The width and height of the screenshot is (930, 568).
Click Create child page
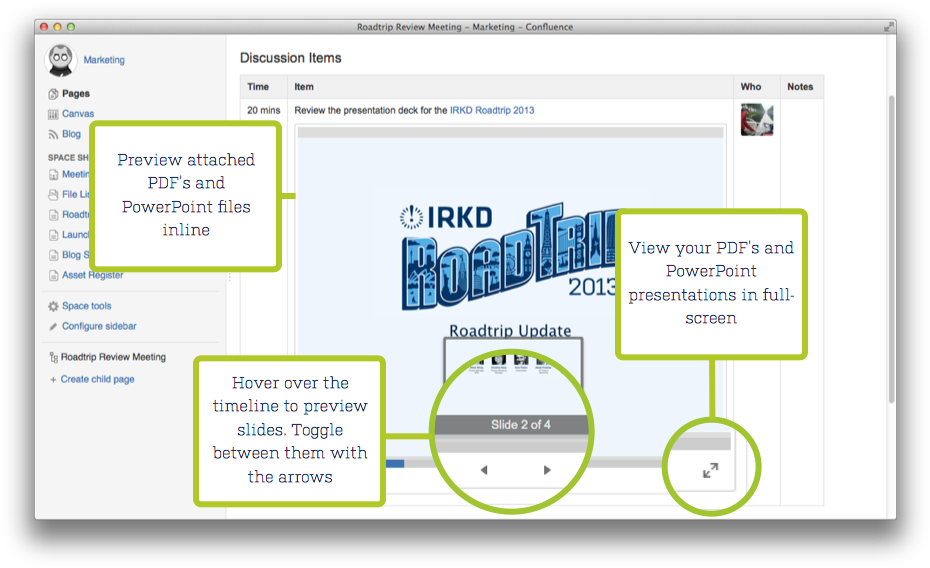[x=97, y=379]
